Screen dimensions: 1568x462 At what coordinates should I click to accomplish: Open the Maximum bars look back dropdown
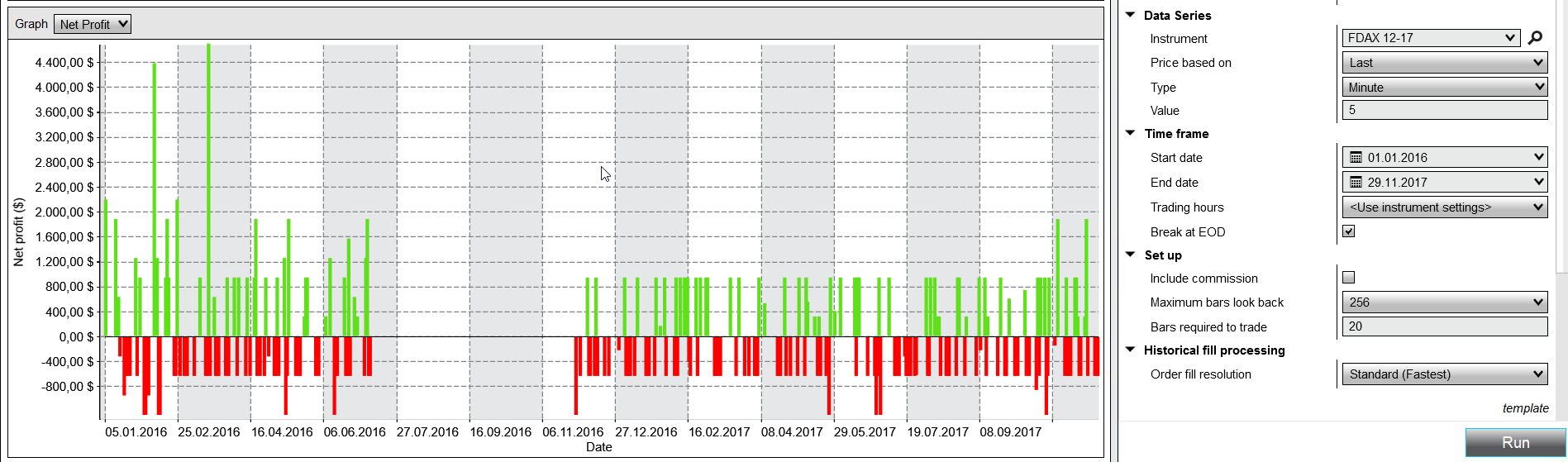pos(1445,302)
